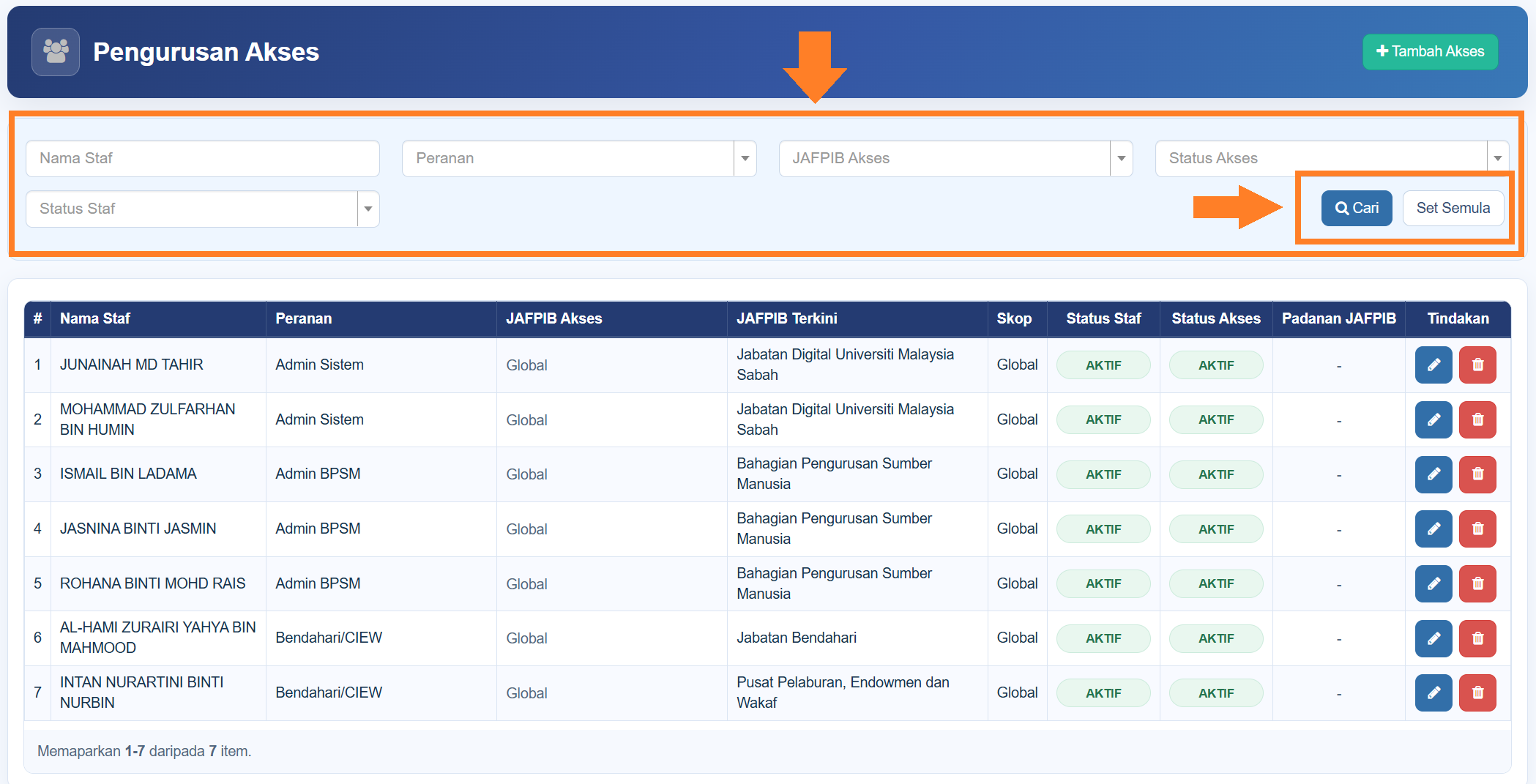Click Status Akses AKTIF badge for ISMAIL

(1216, 474)
